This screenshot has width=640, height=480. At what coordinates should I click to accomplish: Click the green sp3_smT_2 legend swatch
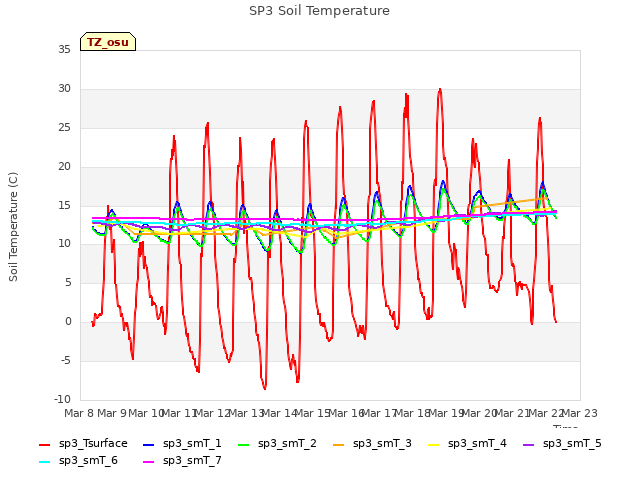click(x=243, y=444)
